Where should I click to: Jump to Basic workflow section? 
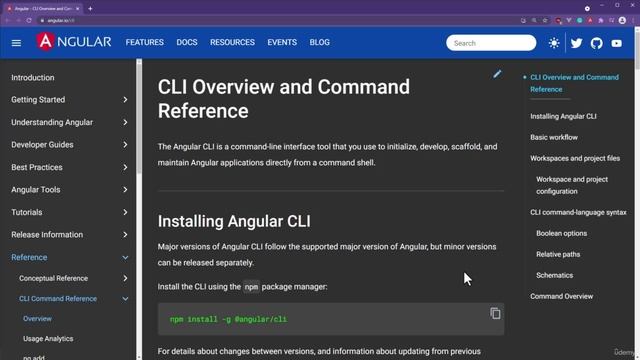point(554,138)
